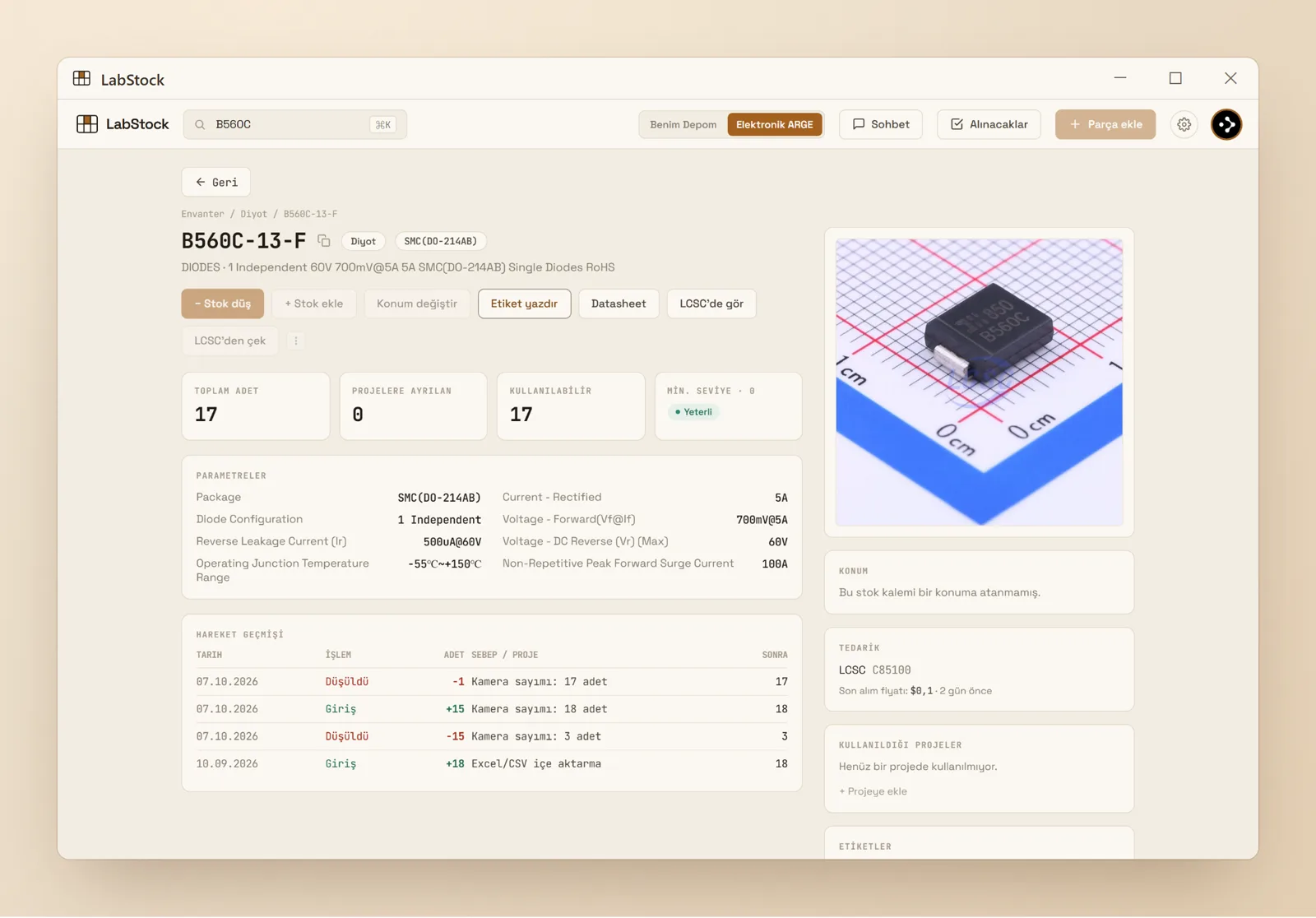Image resolution: width=1316 pixels, height=918 pixels.
Task: Open Alınacaklar shopping list
Action: pyautogui.click(x=989, y=124)
